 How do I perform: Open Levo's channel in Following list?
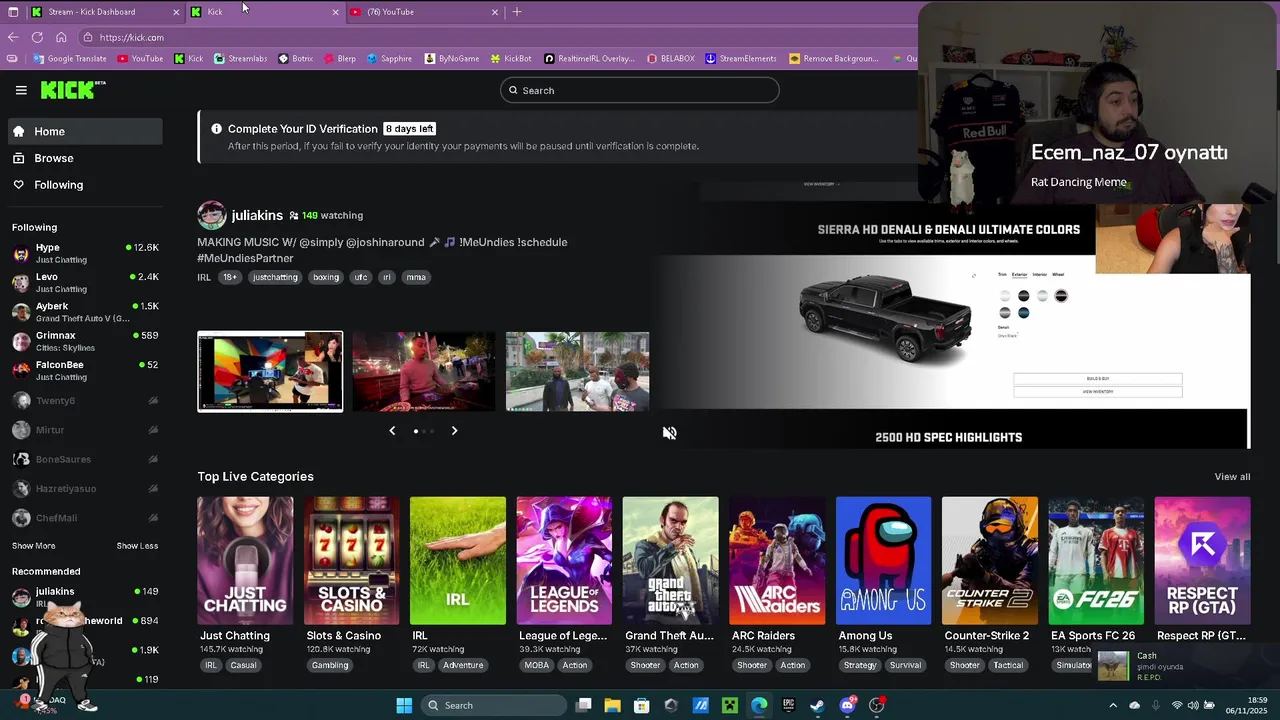coord(85,282)
